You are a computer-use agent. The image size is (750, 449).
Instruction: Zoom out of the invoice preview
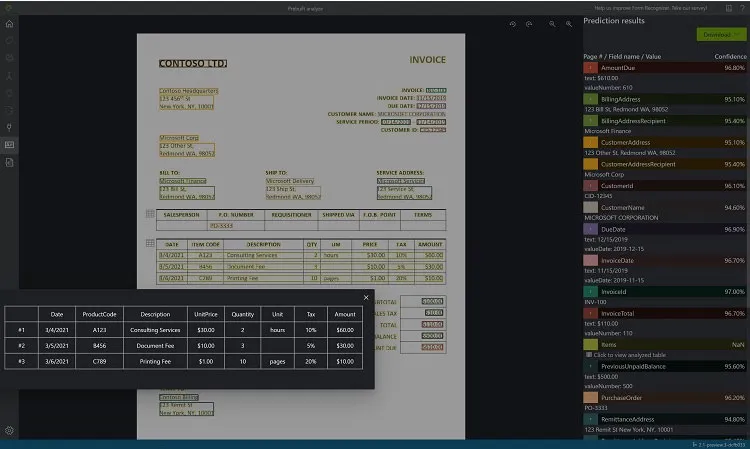click(552, 24)
